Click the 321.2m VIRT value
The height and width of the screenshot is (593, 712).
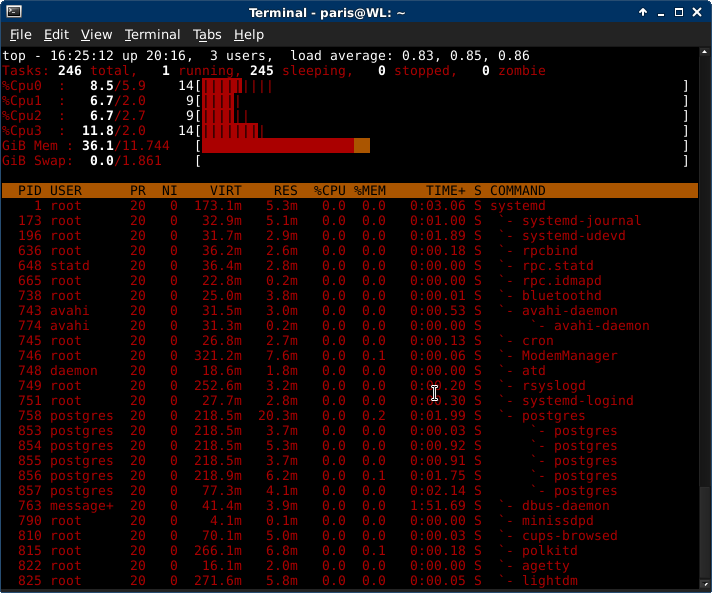click(x=218, y=356)
